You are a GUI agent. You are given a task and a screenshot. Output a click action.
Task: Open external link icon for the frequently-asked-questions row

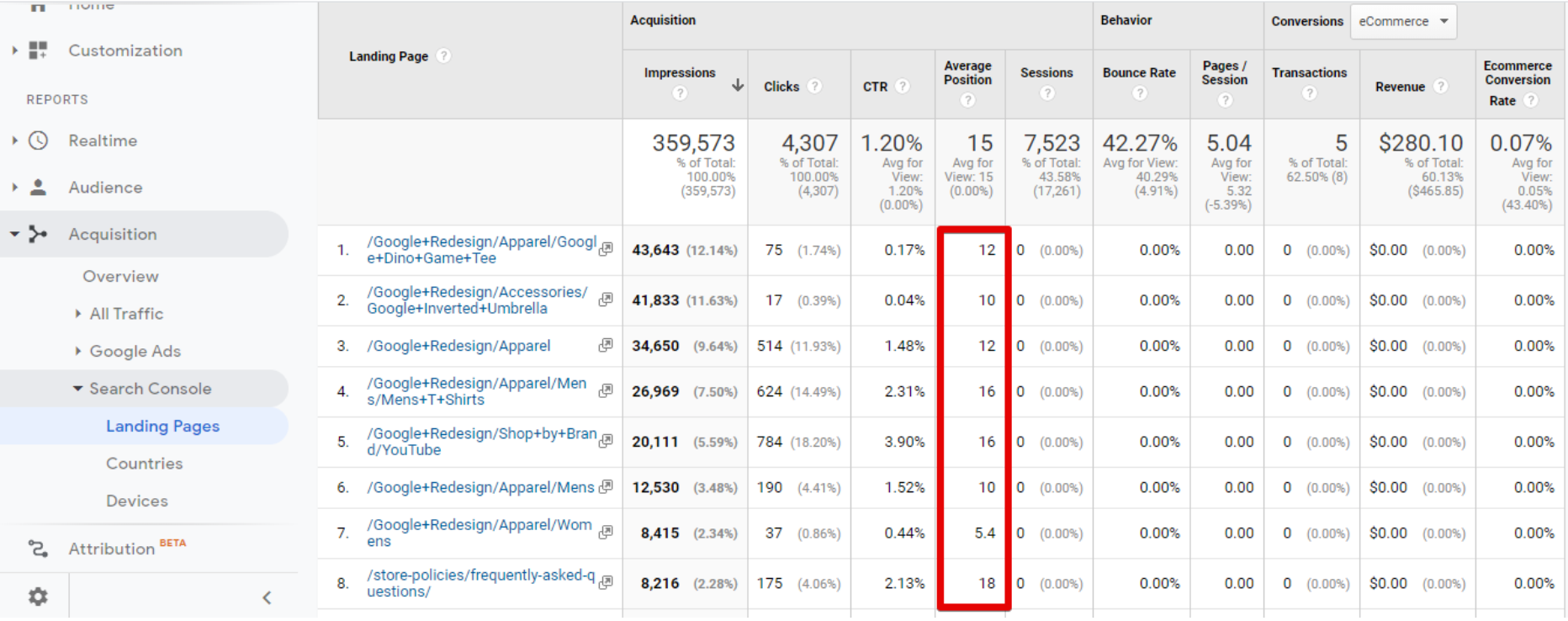tap(606, 582)
